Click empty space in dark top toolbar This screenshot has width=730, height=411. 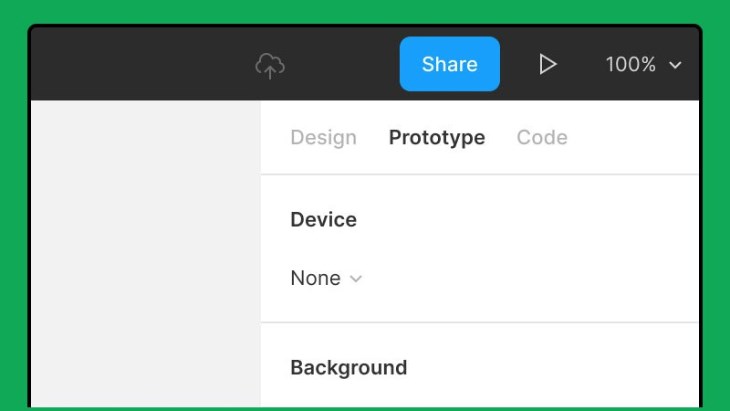pyautogui.click(x=140, y=64)
